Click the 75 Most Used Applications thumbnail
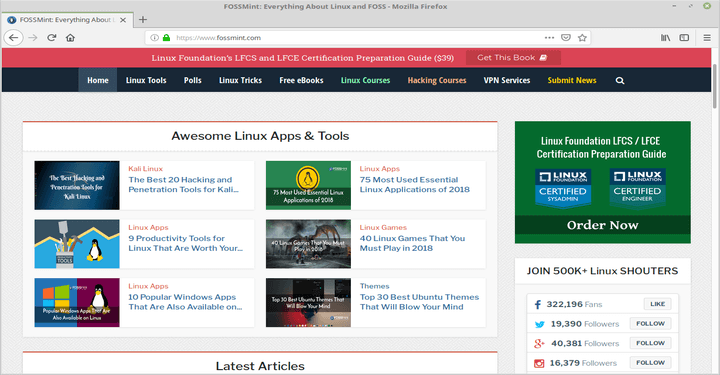Viewport: 720px width, 375px height. (308, 185)
